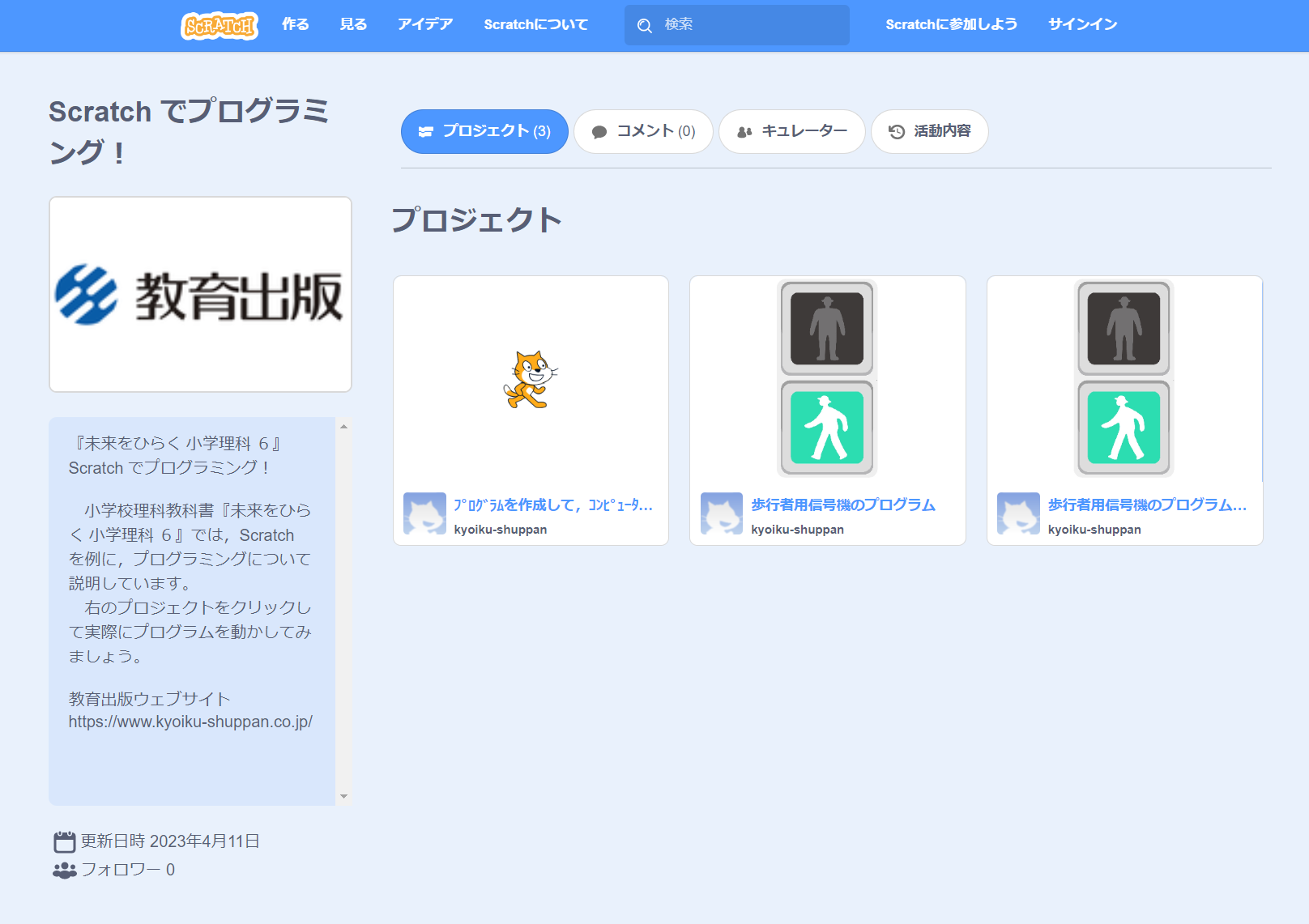Viewport: 1309px width, 924px height.
Task: Open the 歩行者用信号機のプログラム project thumbnail
Action: [x=828, y=379]
